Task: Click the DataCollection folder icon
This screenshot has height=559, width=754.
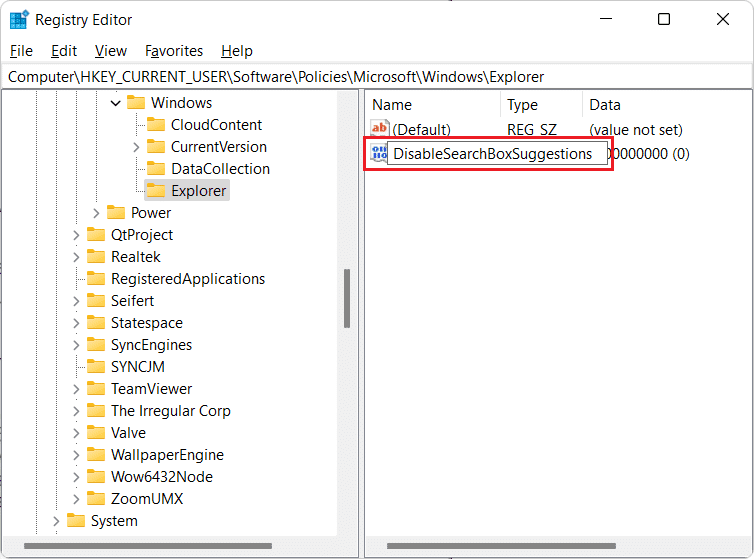Action: pyautogui.click(x=156, y=169)
